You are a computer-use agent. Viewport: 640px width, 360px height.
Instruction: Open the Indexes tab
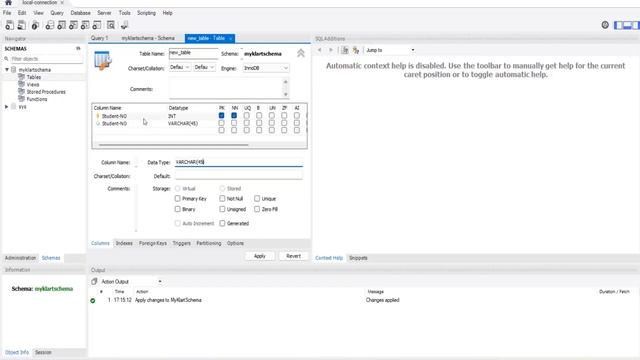pos(124,243)
